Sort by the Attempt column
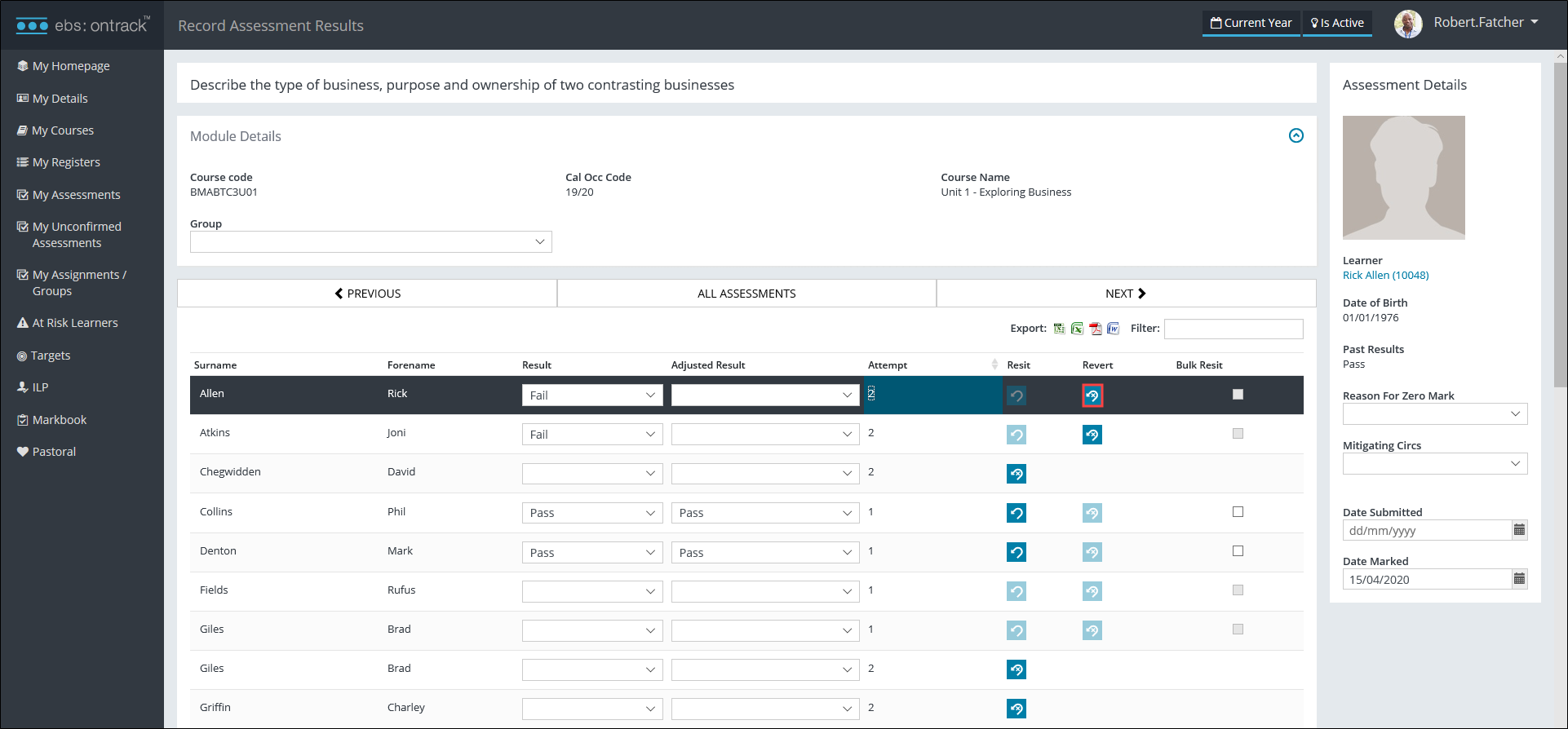Image resolution: width=1568 pixels, height=729 pixels. click(x=932, y=364)
